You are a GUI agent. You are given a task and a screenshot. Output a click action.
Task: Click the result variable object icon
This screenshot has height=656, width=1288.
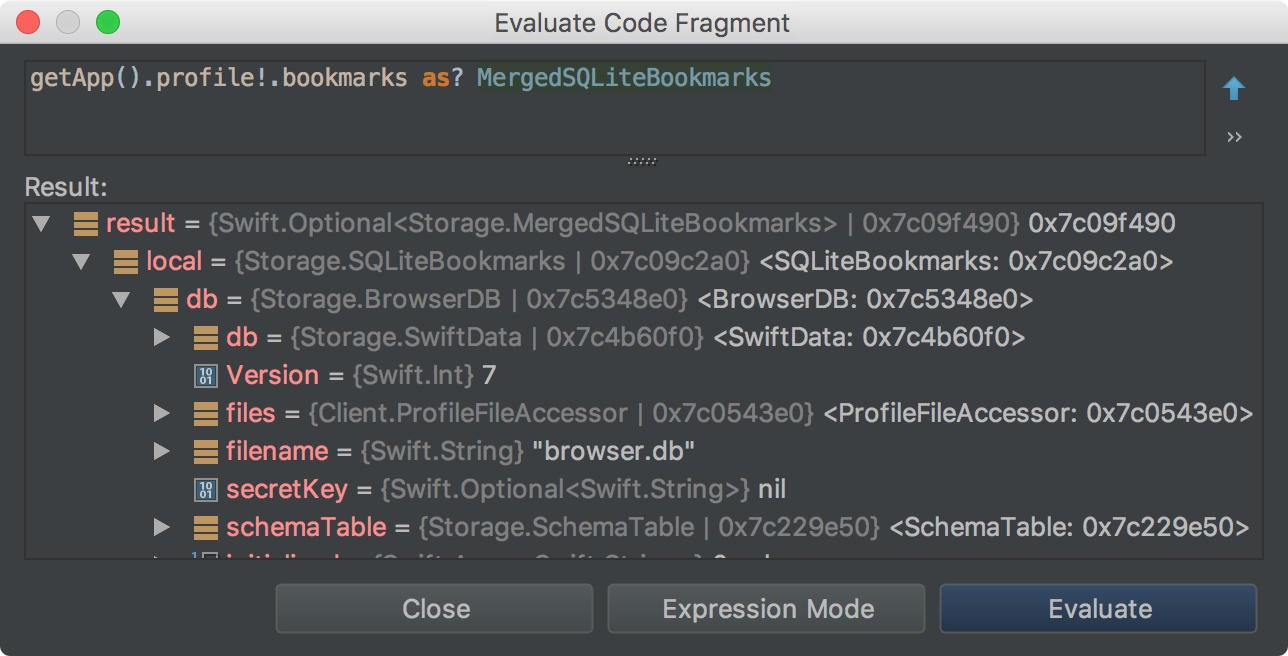tap(86, 223)
